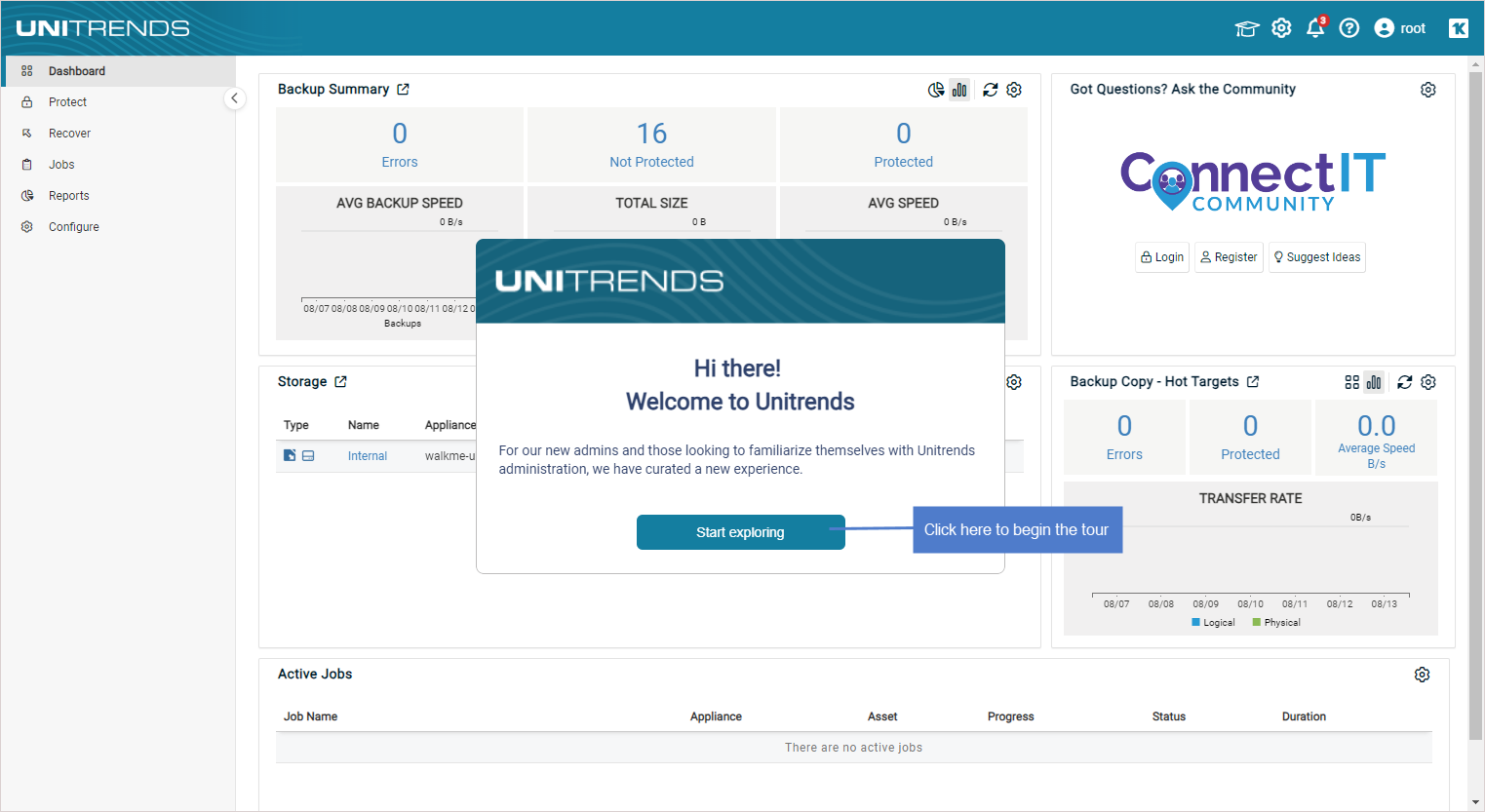Open the help question mark icon

click(1349, 28)
